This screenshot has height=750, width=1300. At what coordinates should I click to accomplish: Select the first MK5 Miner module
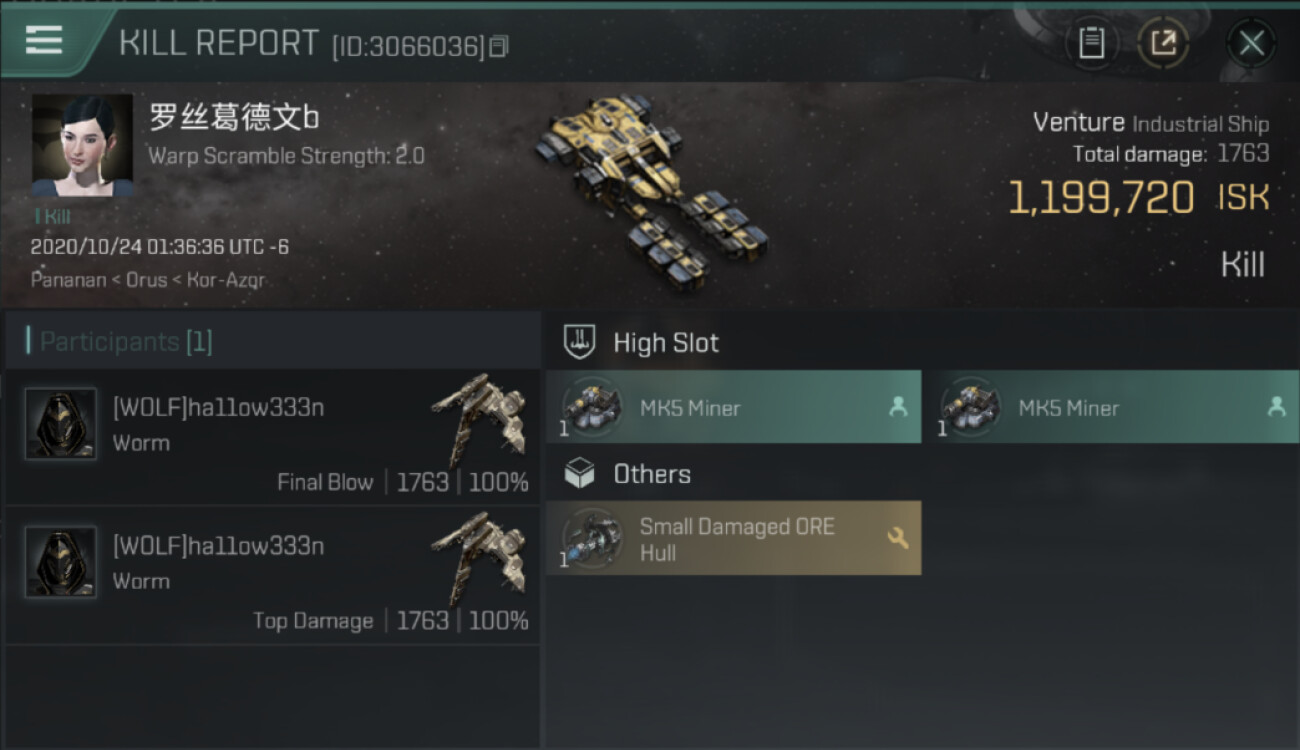tap(733, 407)
